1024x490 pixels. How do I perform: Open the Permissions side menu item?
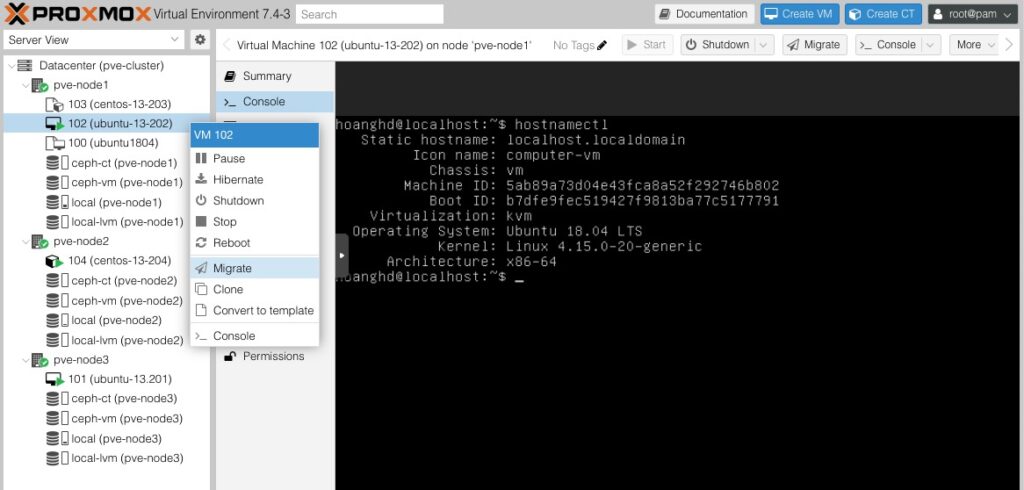click(x=275, y=356)
